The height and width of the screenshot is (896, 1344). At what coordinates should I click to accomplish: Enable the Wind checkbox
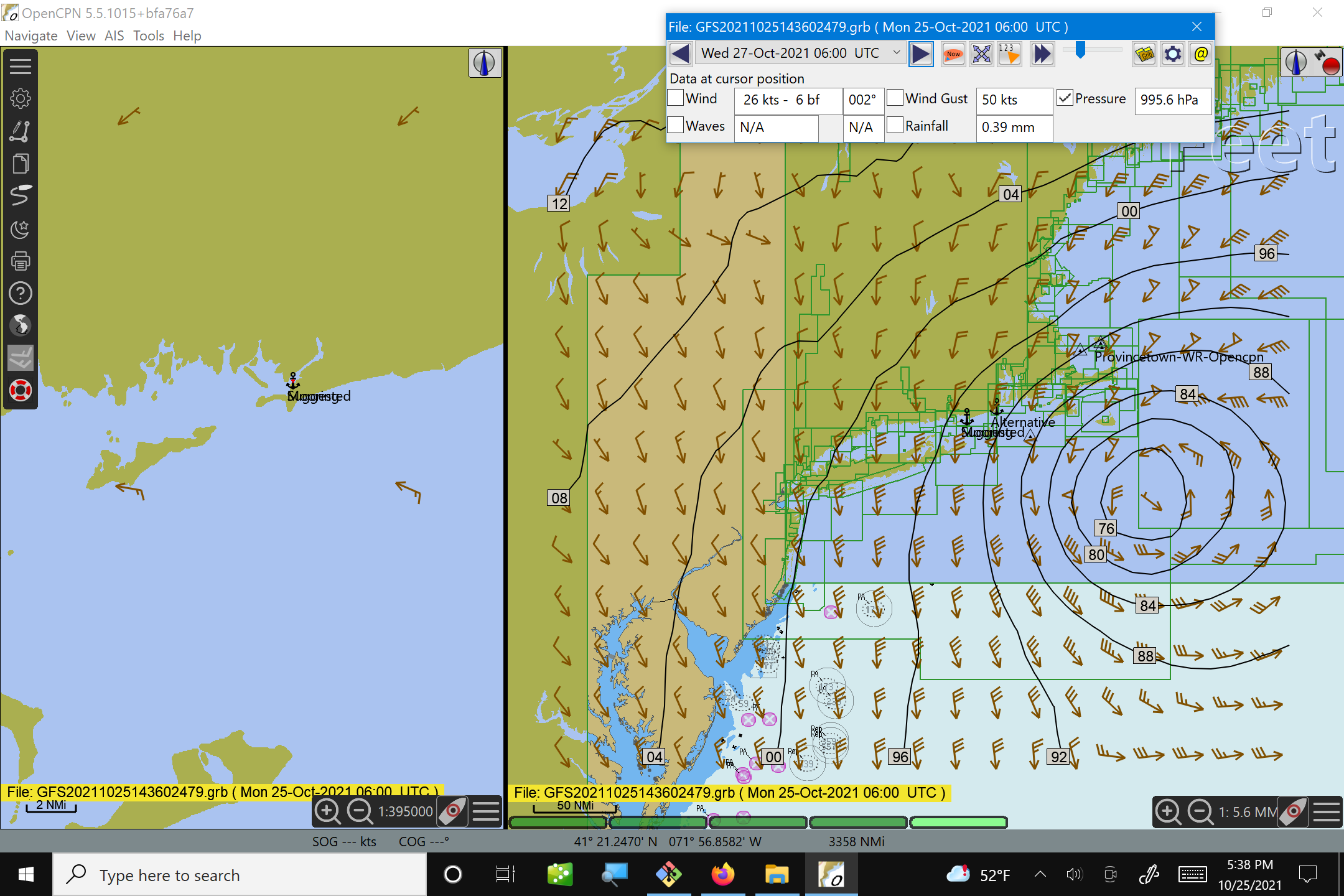pos(676,98)
